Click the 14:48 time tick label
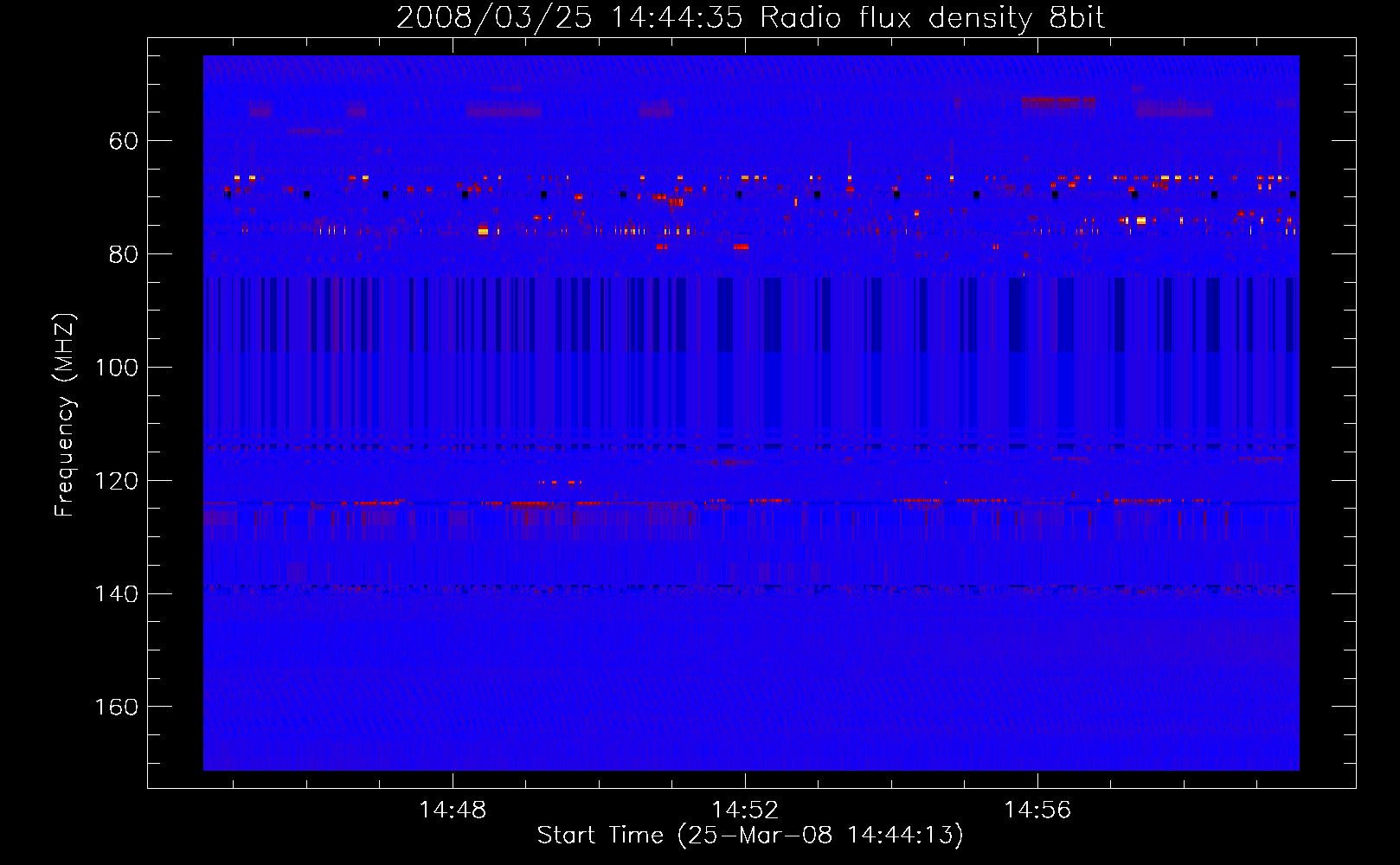The height and width of the screenshot is (865, 1400). (453, 810)
